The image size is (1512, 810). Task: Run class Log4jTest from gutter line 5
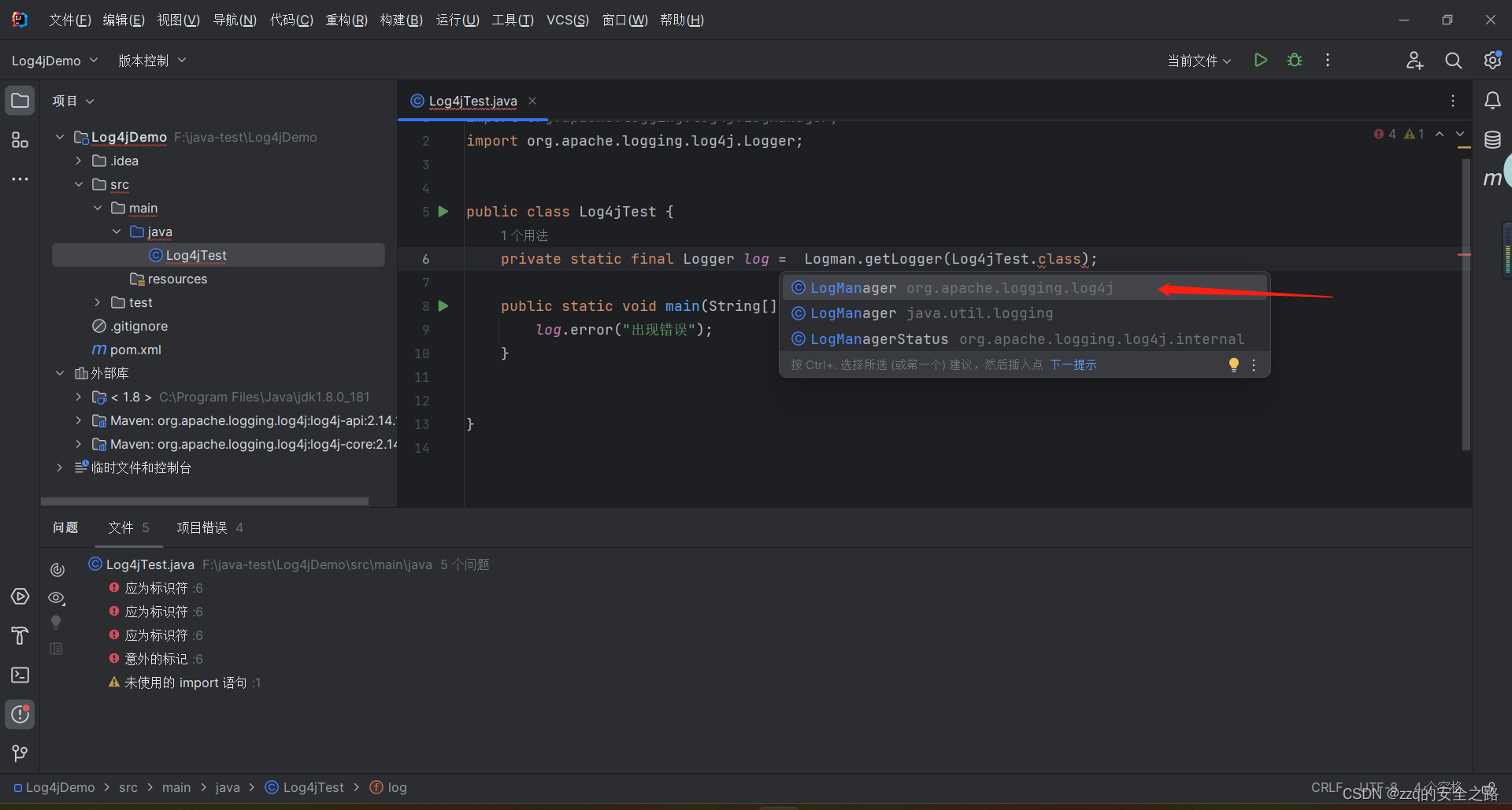[x=443, y=212]
